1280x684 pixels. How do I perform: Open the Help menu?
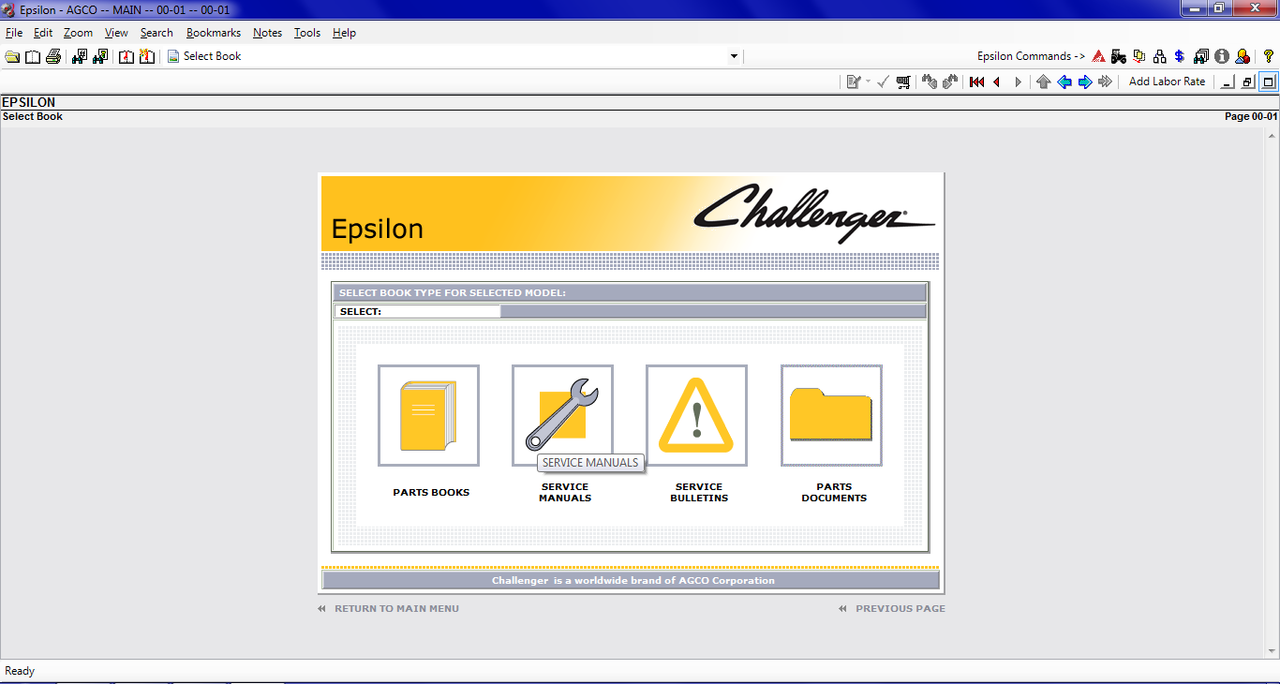[x=344, y=33]
